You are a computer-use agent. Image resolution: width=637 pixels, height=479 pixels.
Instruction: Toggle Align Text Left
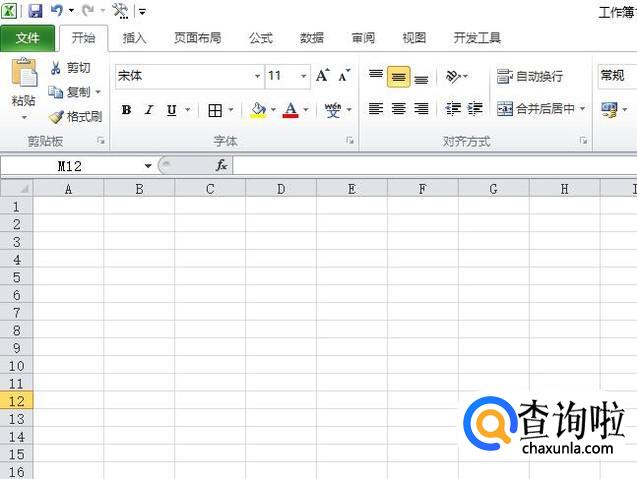pyautogui.click(x=376, y=109)
